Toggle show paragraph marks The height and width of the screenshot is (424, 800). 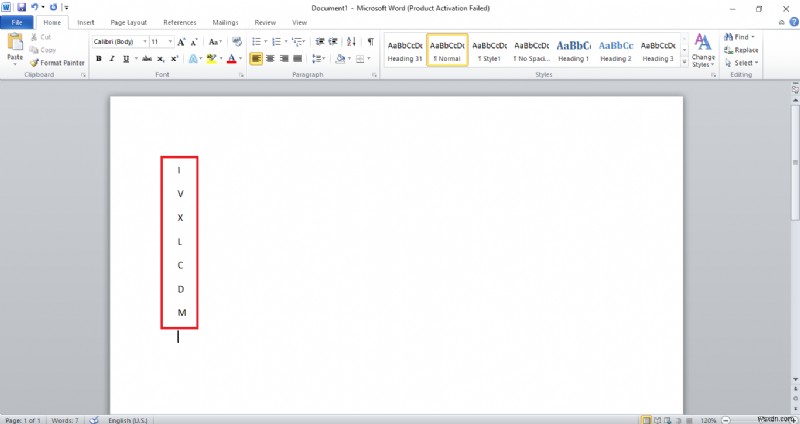tap(371, 42)
